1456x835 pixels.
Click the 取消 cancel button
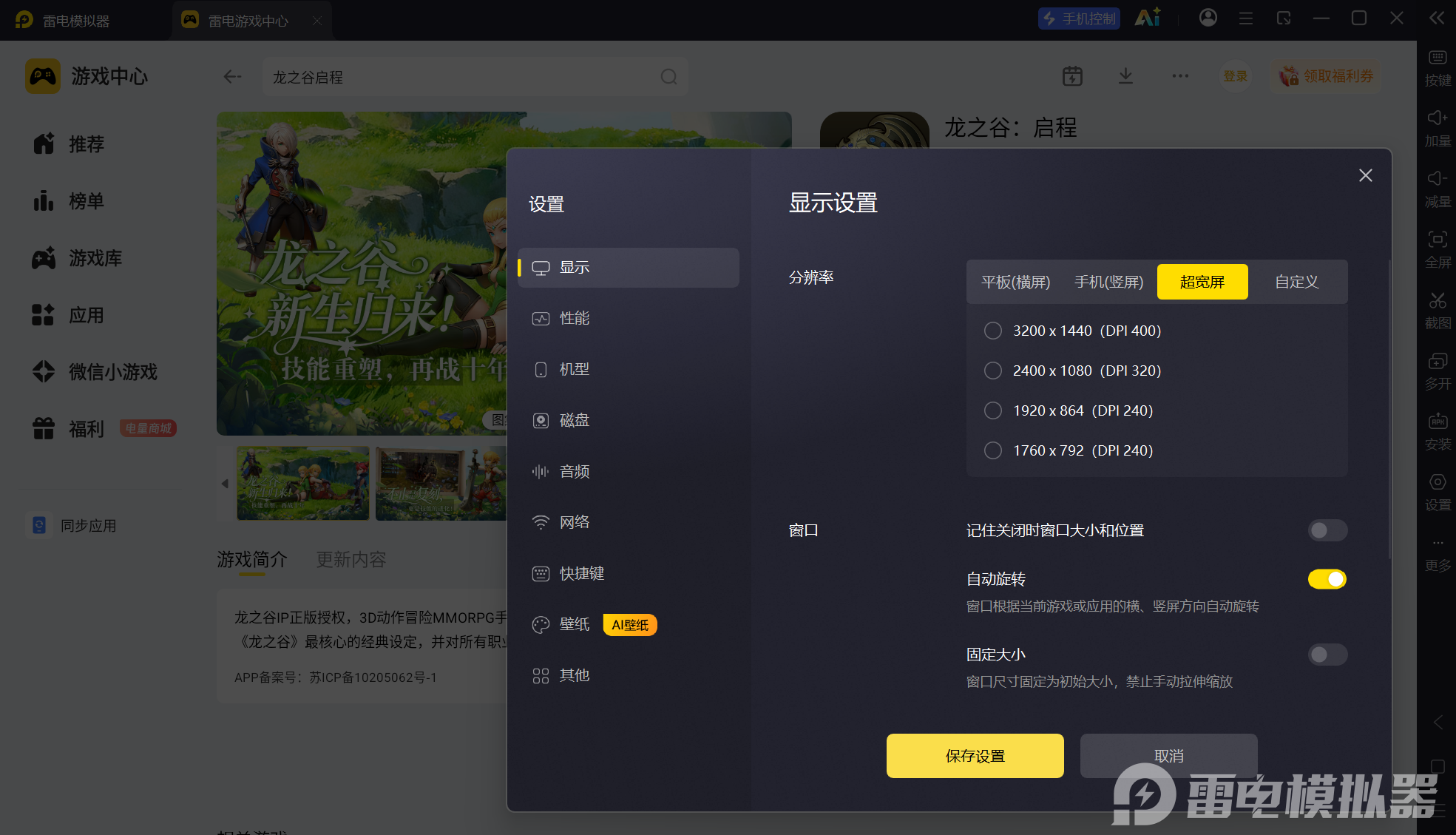pyautogui.click(x=1168, y=756)
